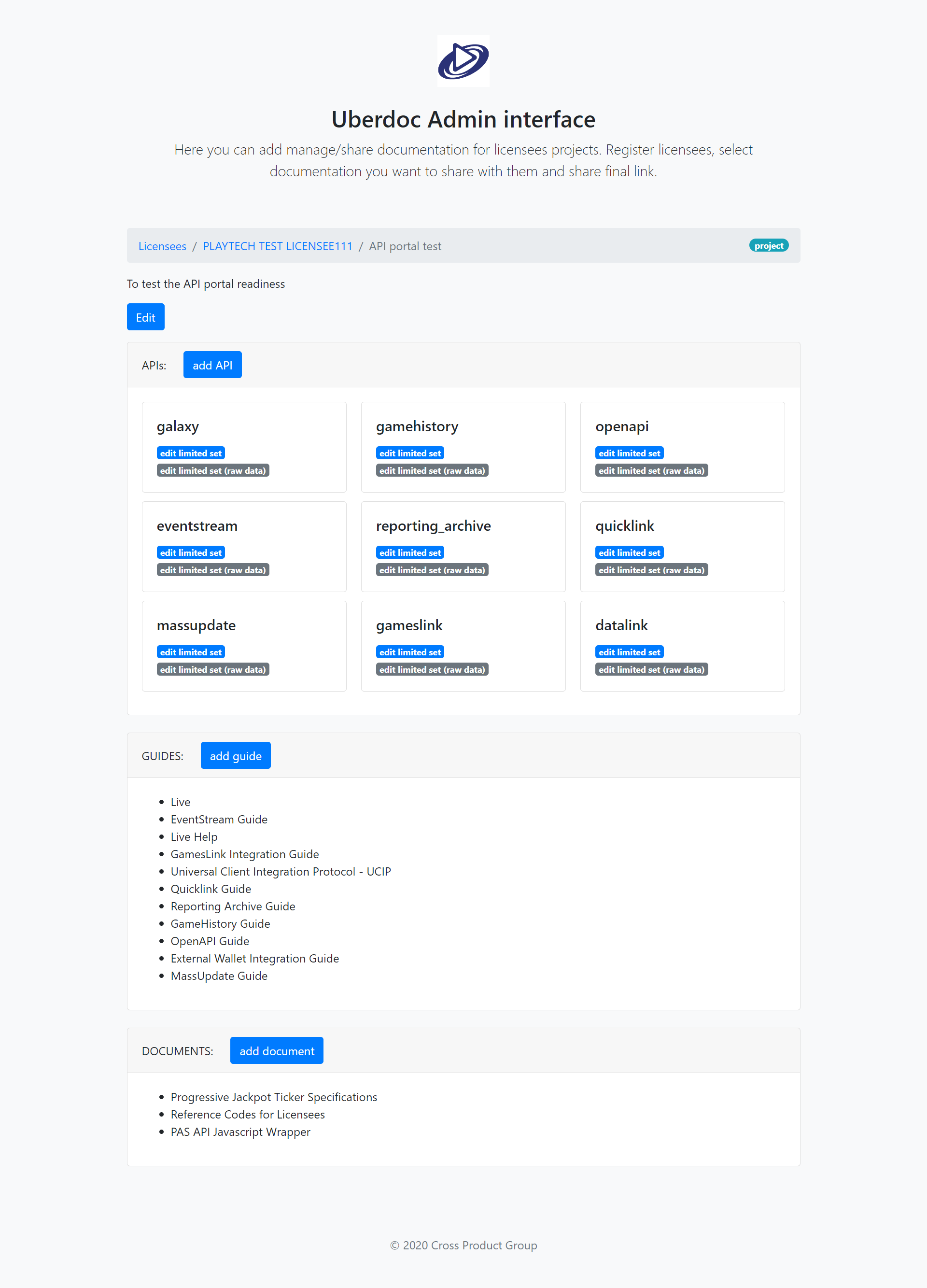This screenshot has height=1288, width=927.
Task: Click 'edit limited set (raw data)' under gamehistory
Action: (x=432, y=470)
